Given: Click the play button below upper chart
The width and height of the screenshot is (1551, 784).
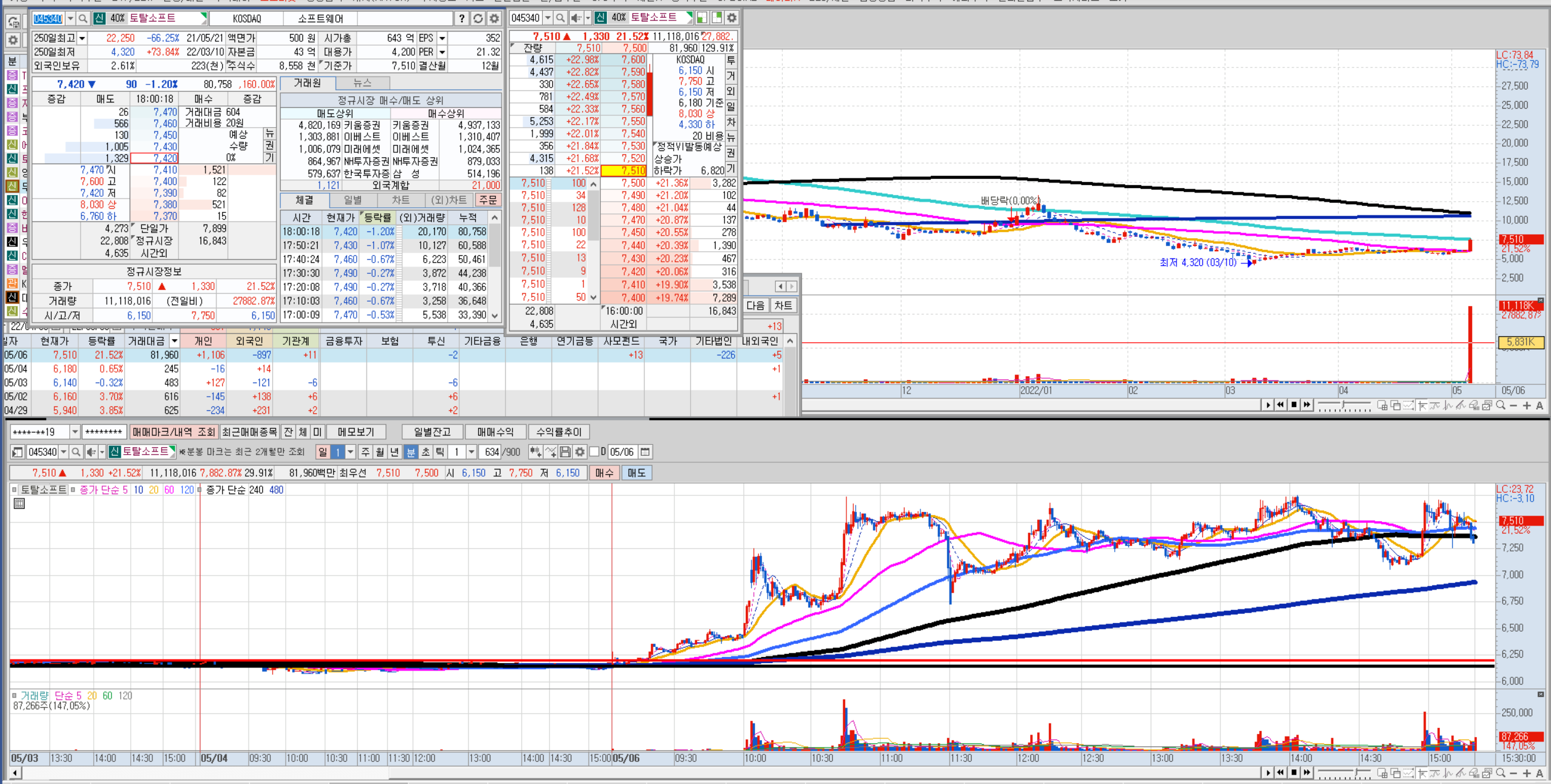Looking at the screenshot, I should tap(1268, 405).
